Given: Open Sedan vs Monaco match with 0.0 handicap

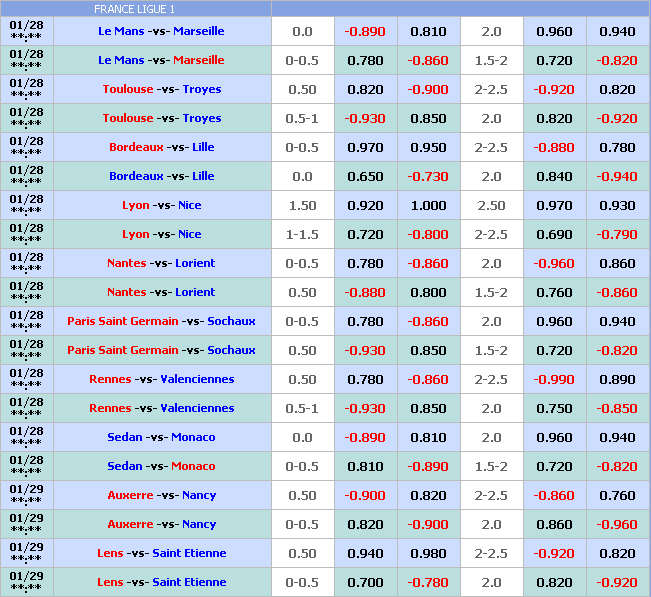Looking at the screenshot, I should 161,437.
